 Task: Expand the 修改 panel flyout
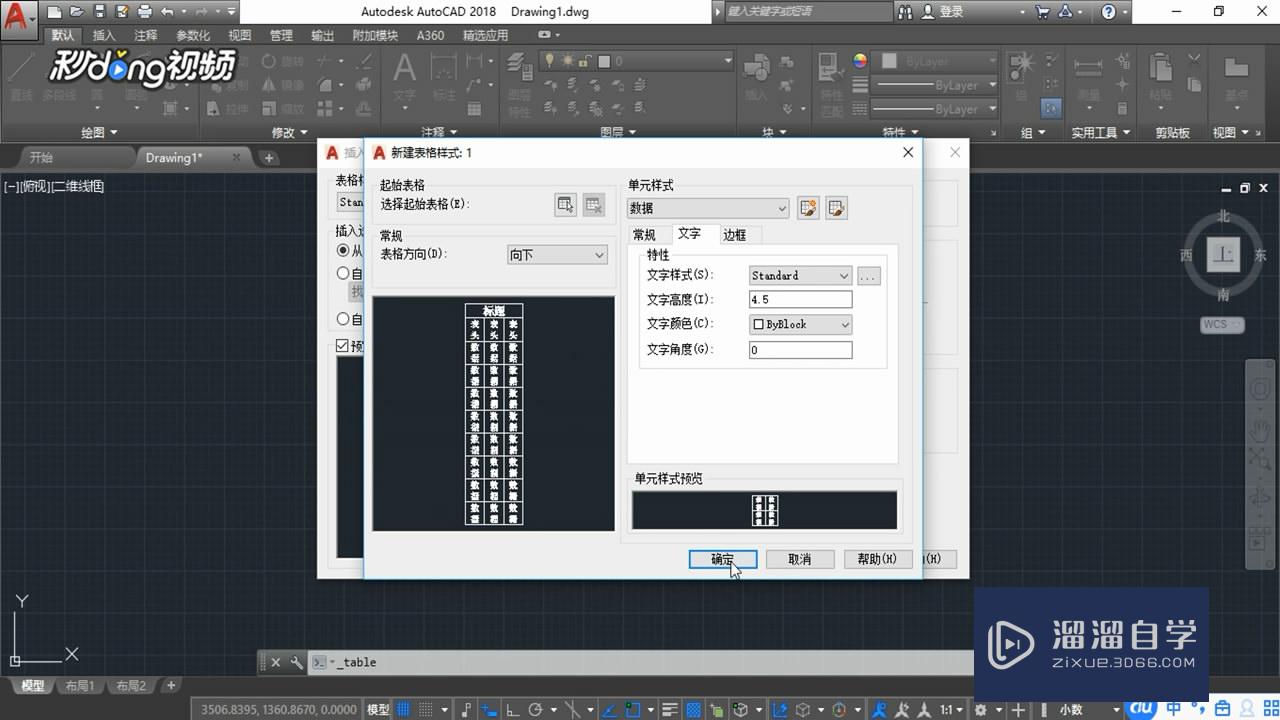click(x=291, y=132)
